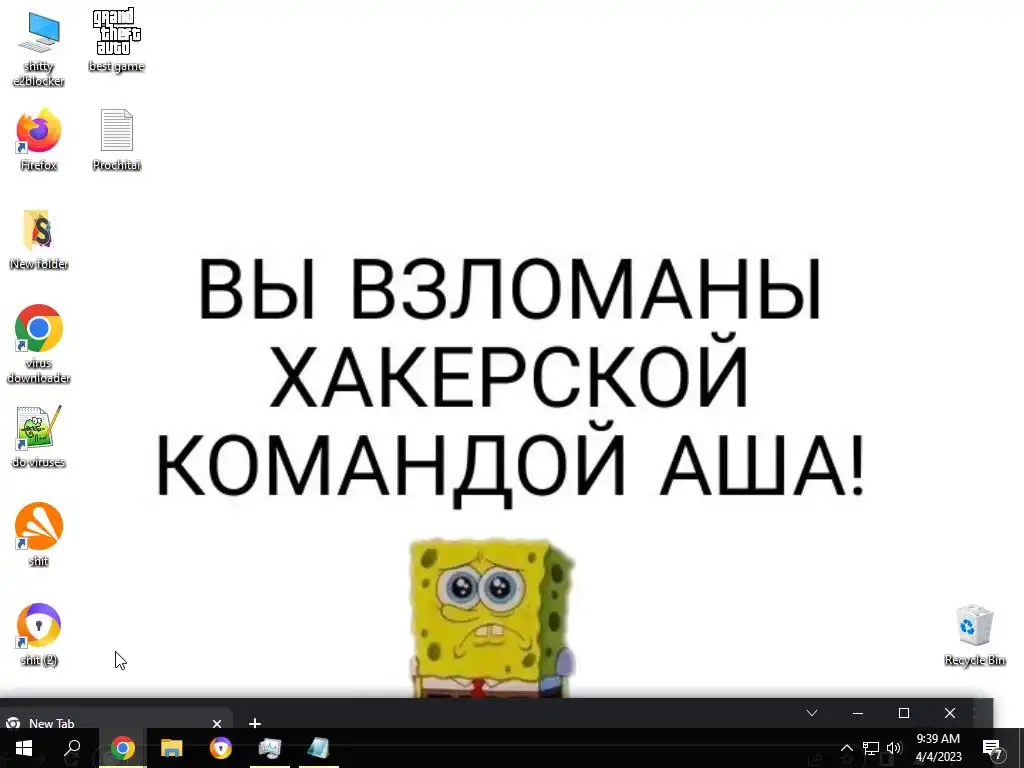Open the Windows Start menu

pos(24,748)
